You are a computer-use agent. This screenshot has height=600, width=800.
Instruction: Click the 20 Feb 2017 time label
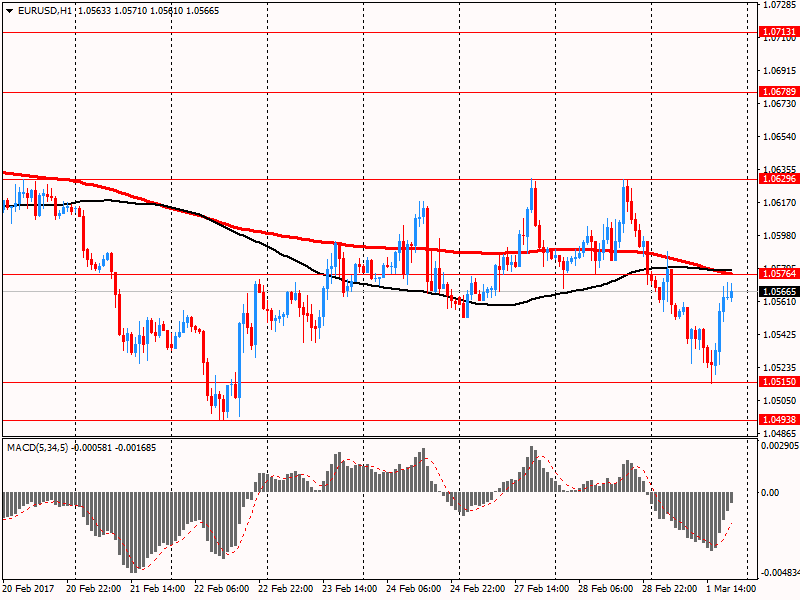[30, 589]
